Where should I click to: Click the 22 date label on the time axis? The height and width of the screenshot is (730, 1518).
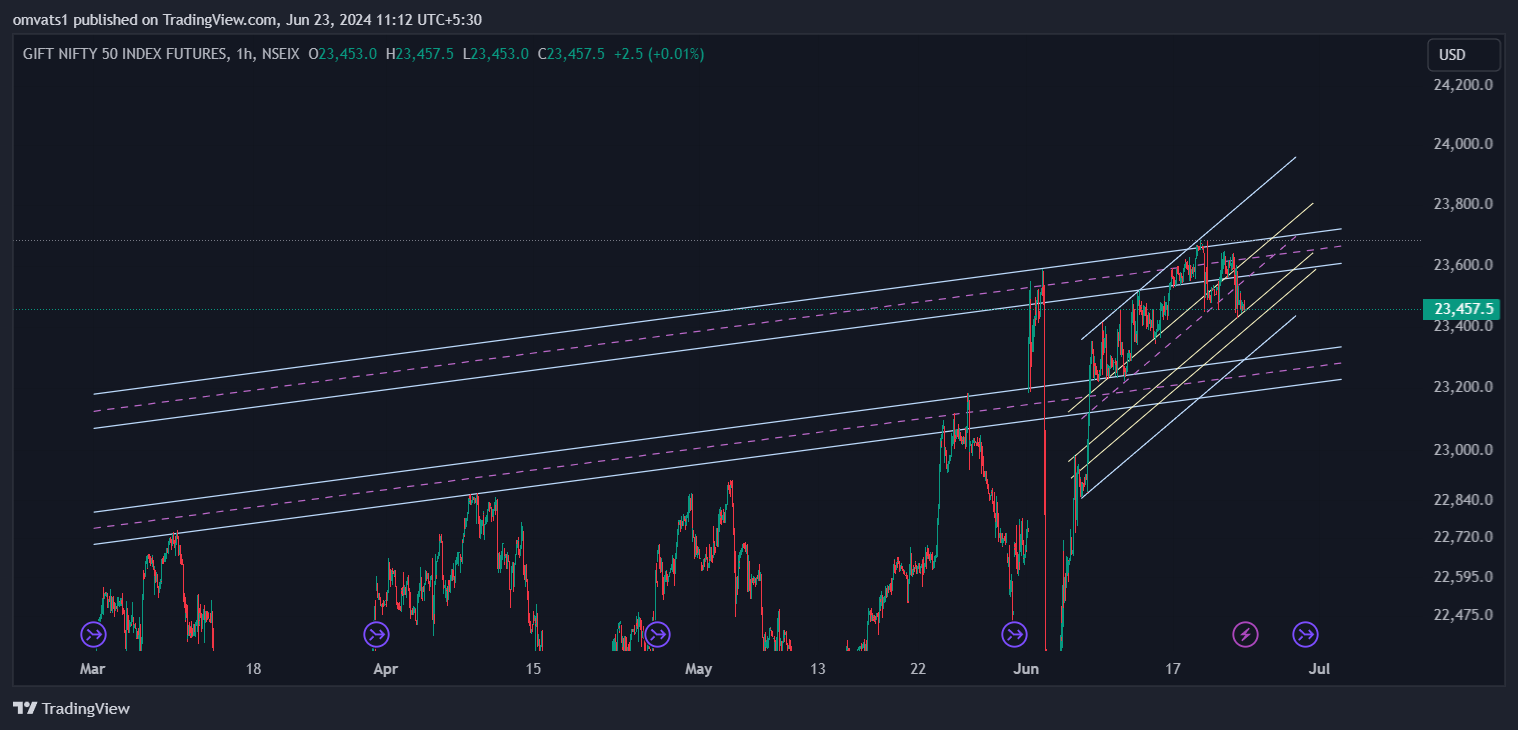coord(919,668)
